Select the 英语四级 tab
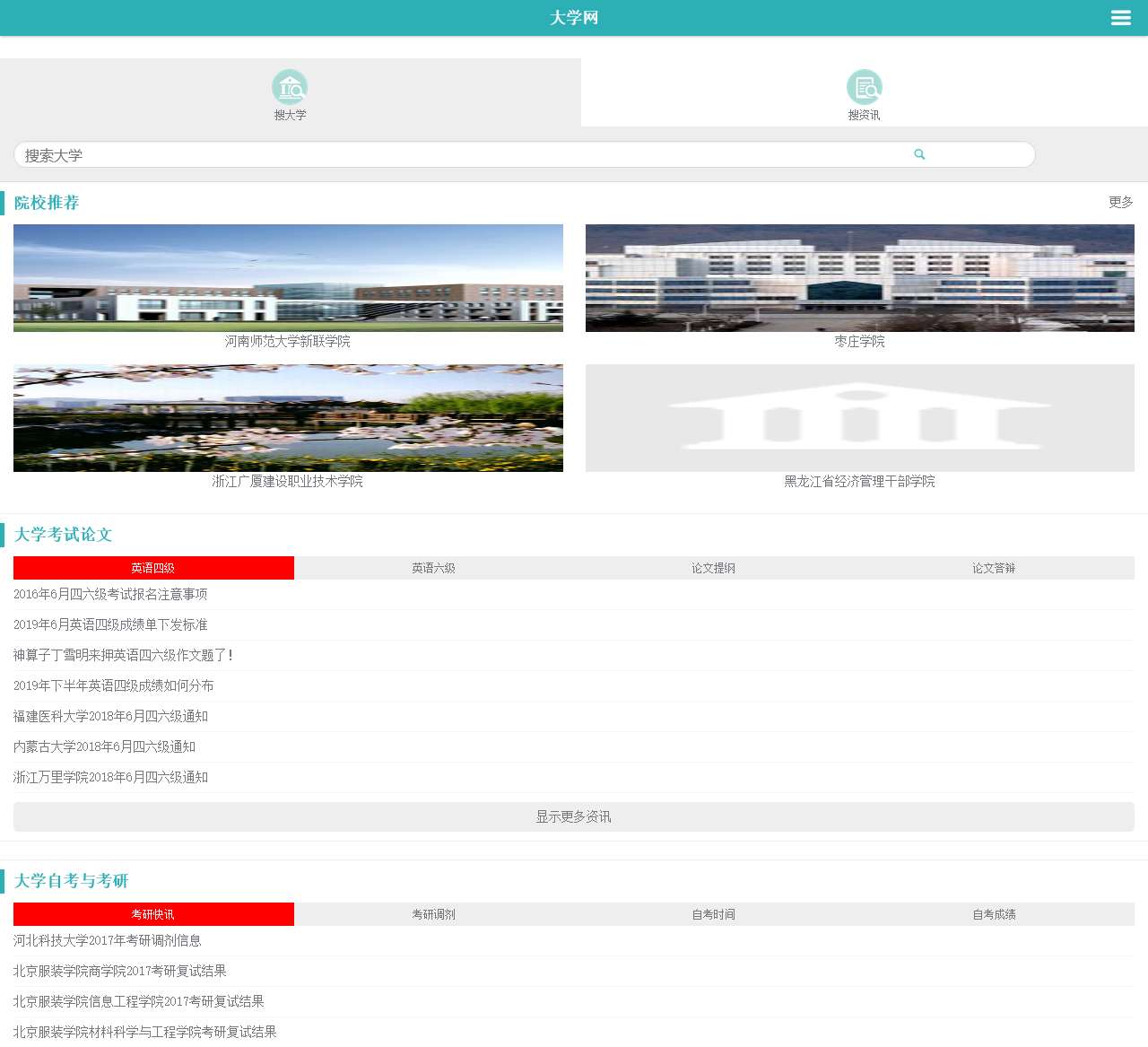Viewport: 1148px width, 1047px height. [153, 568]
